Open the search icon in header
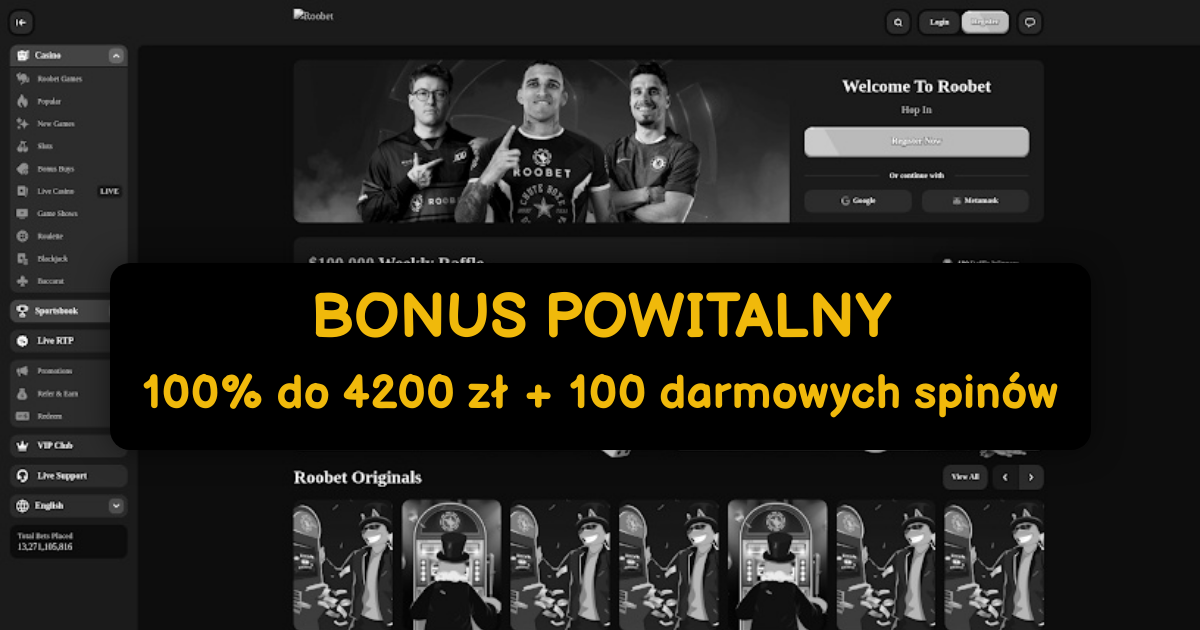Image resolution: width=1200 pixels, height=630 pixels. click(898, 22)
